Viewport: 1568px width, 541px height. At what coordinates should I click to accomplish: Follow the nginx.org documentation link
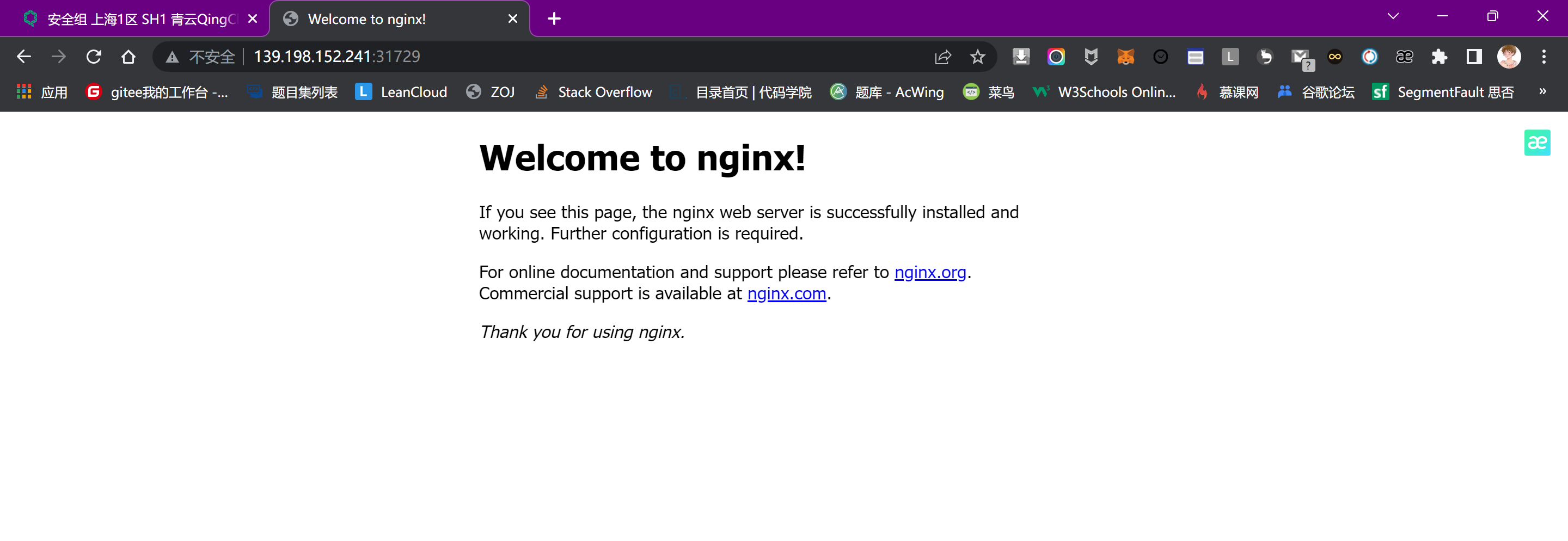point(930,272)
